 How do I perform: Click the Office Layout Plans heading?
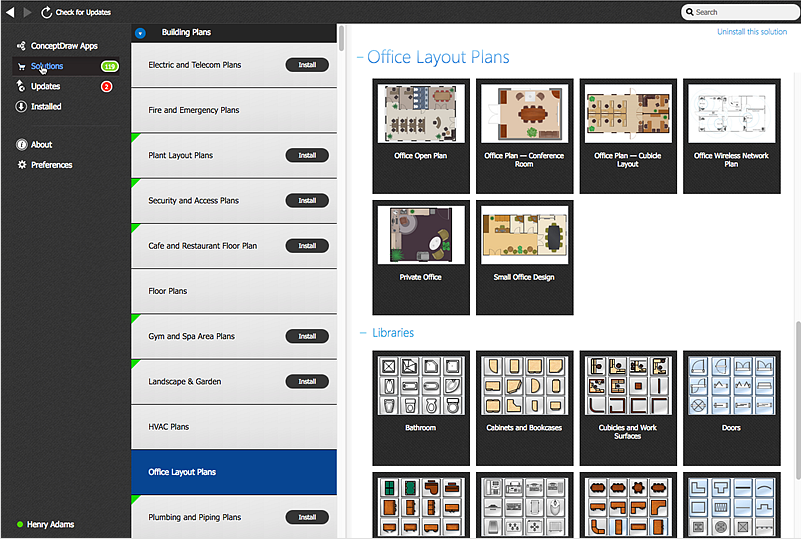click(438, 57)
